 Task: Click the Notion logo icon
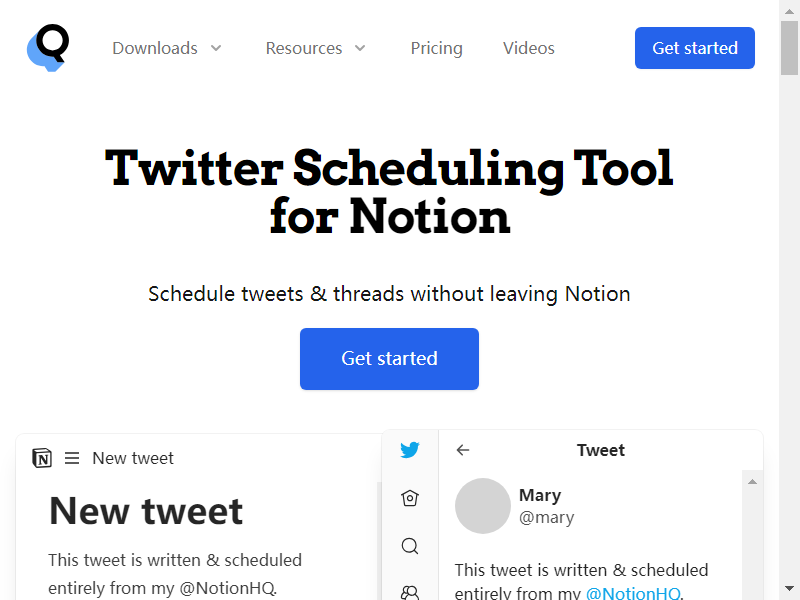coord(42,458)
